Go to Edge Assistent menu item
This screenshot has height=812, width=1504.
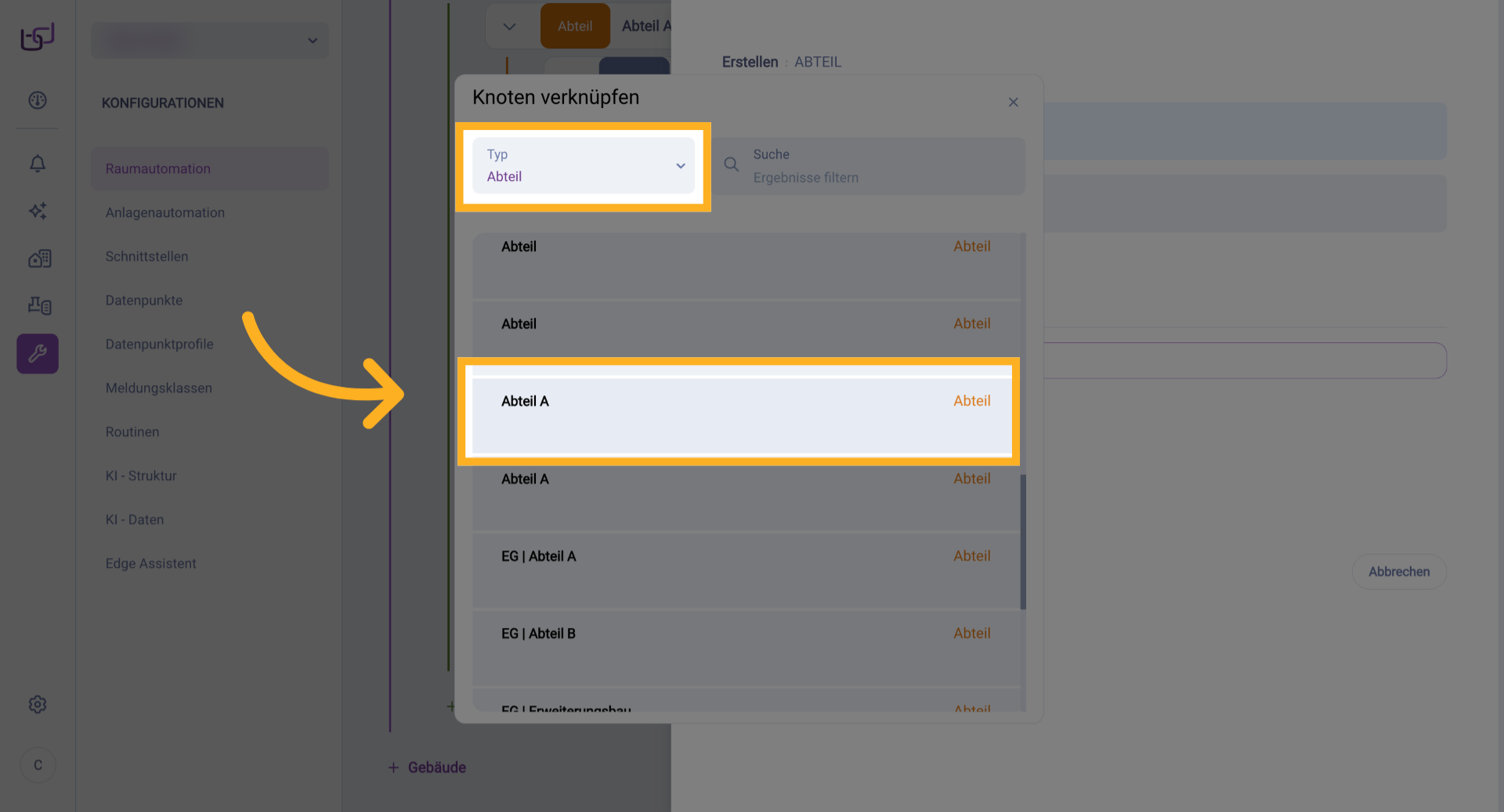click(150, 564)
